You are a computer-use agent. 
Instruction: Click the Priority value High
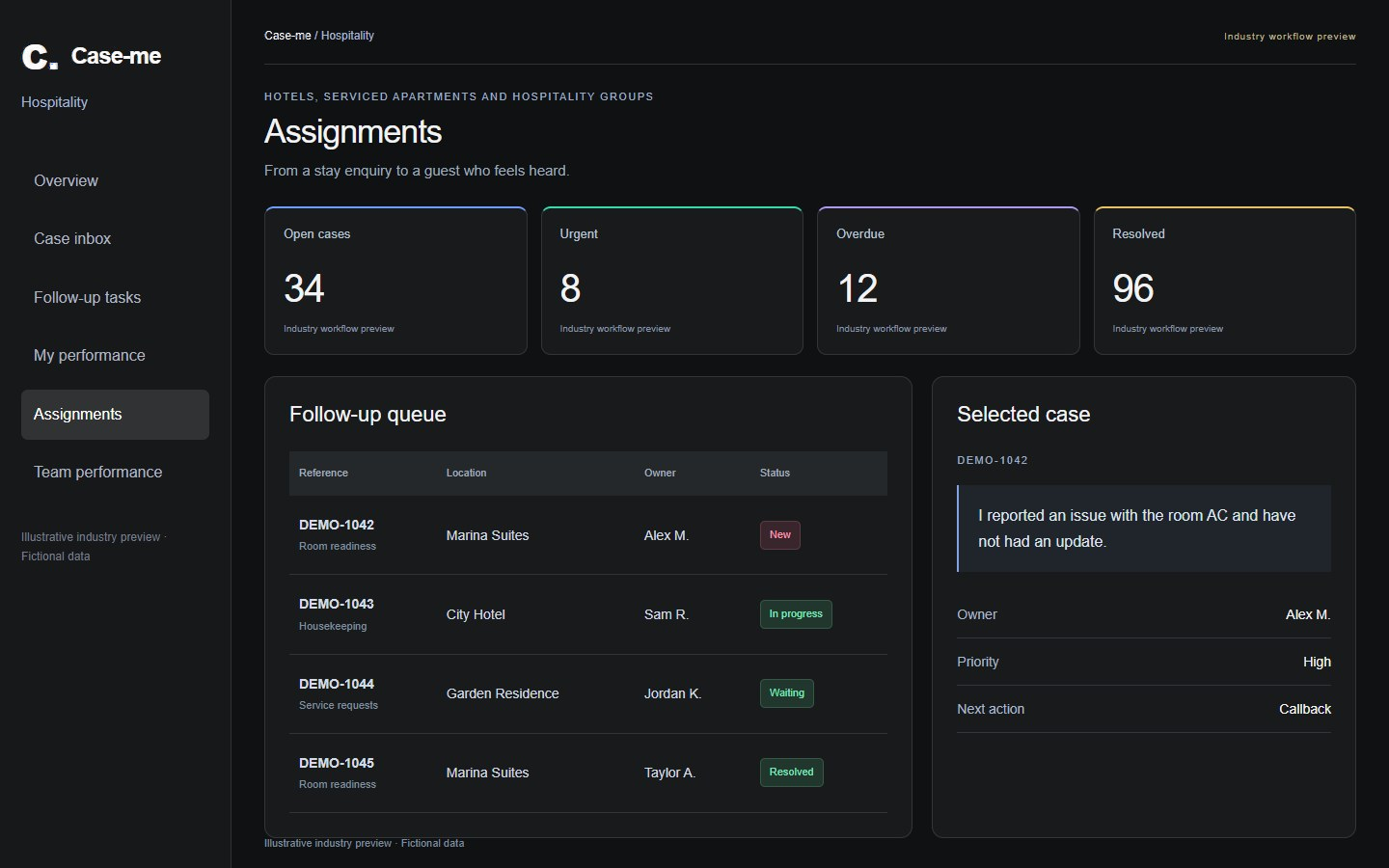pyautogui.click(x=1317, y=662)
